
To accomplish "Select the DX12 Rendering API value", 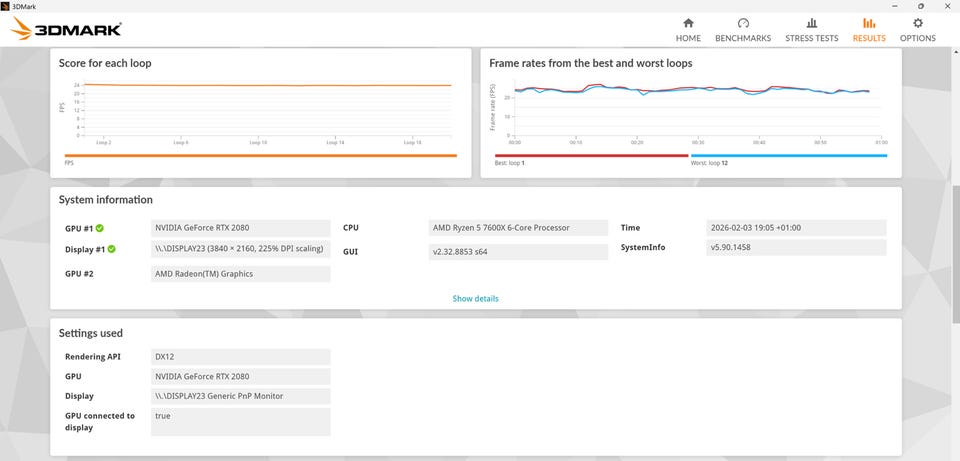I will 241,357.
